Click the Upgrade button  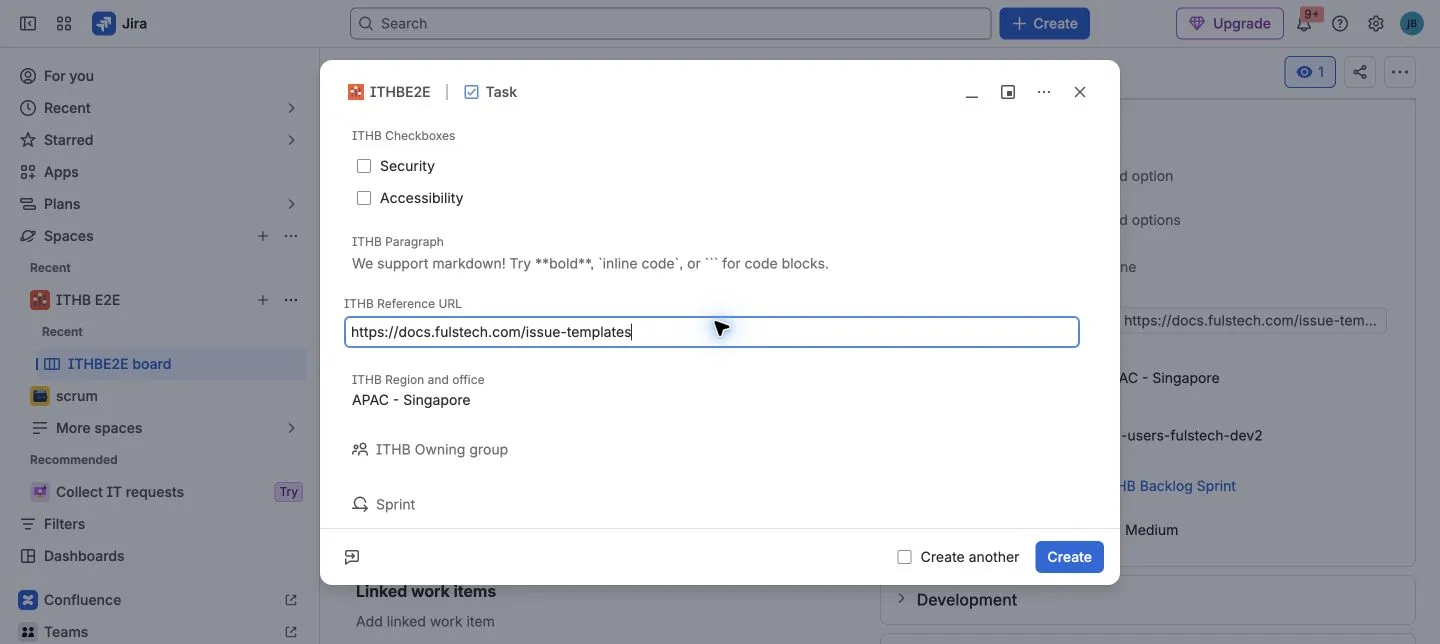pyautogui.click(x=1229, y=23)
